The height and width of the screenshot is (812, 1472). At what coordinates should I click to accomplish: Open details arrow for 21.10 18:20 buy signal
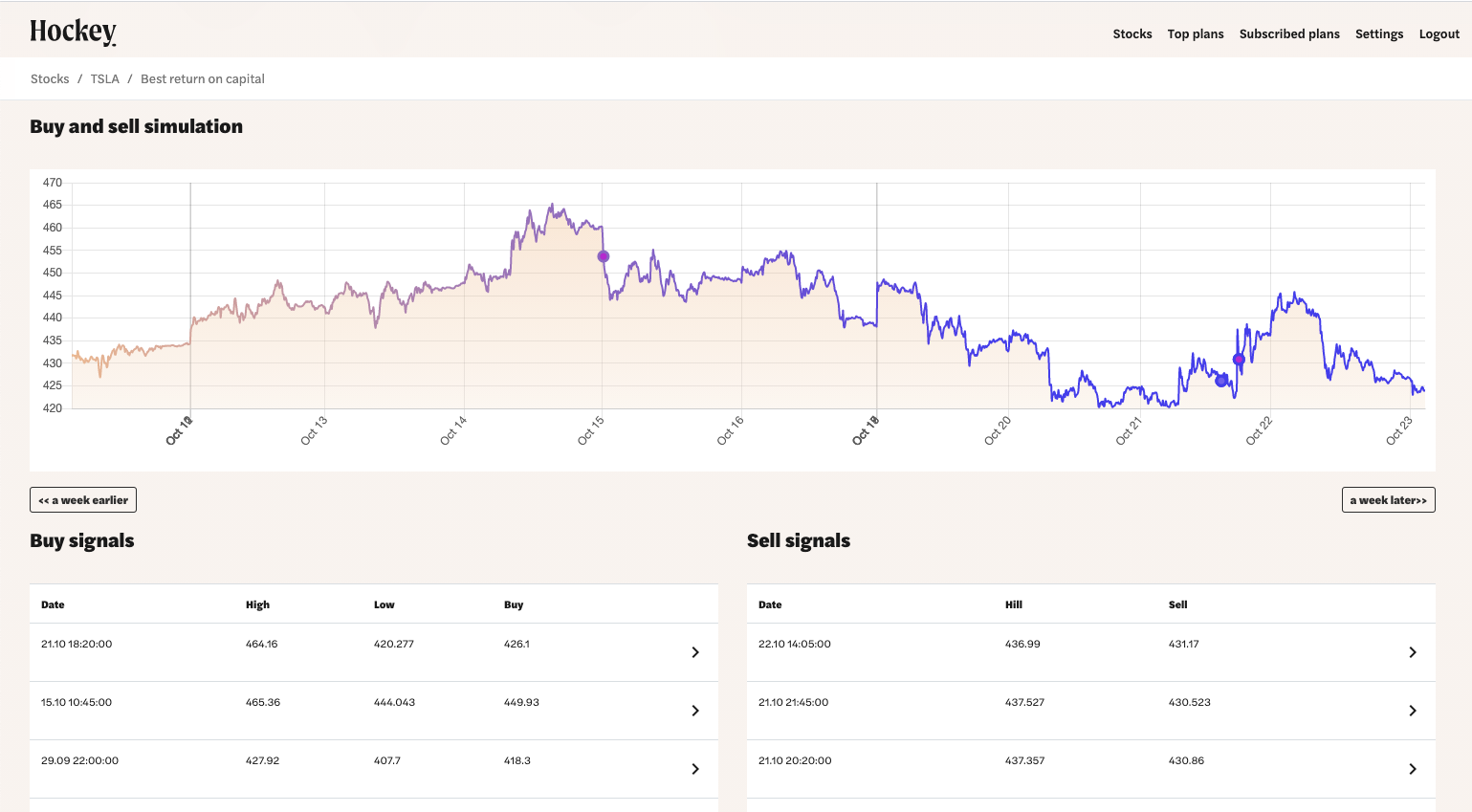pyautogui.click(x=695, y=652)
